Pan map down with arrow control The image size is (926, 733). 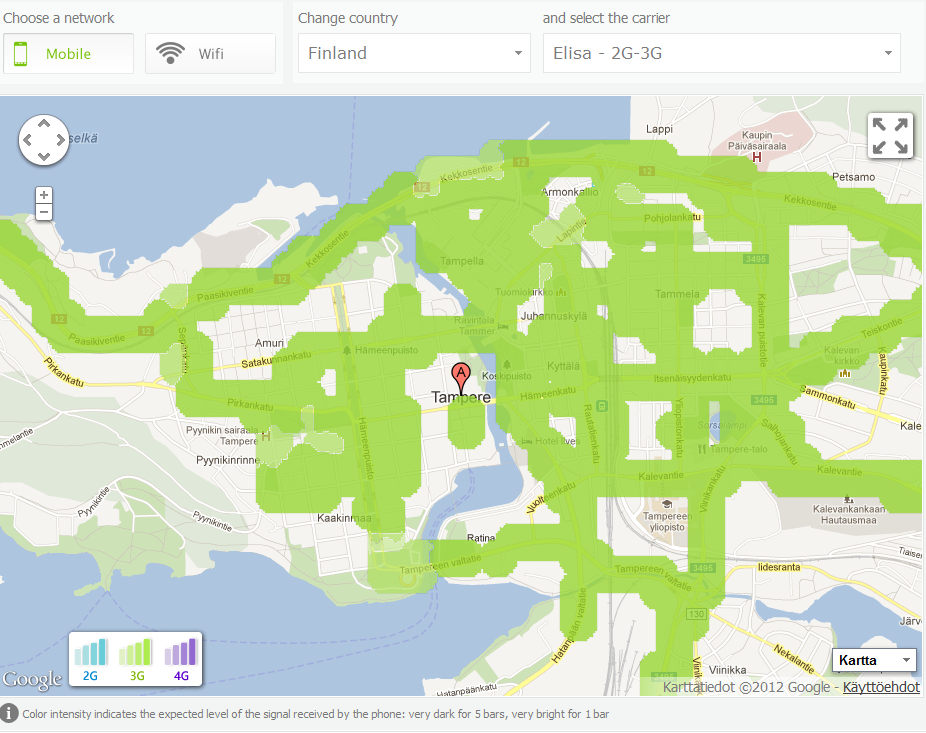click(44, 157)
